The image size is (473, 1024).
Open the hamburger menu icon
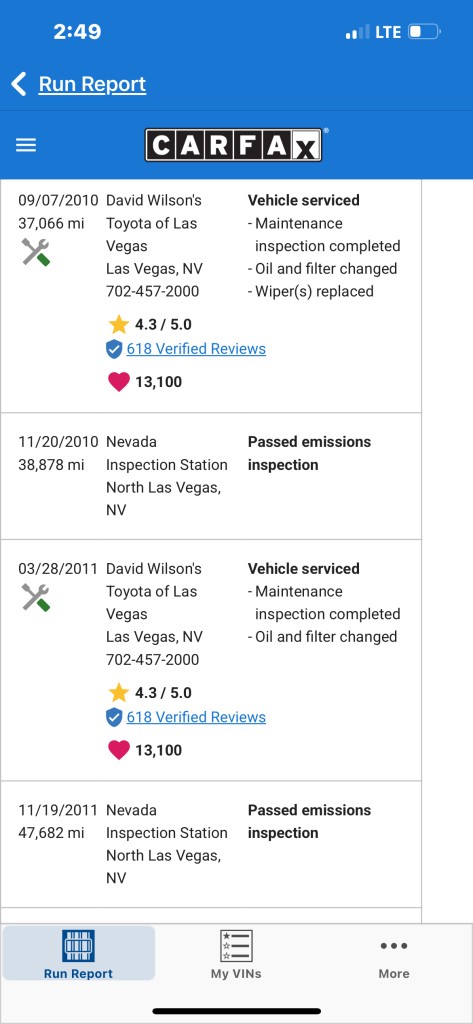click(x=25, y=145)
